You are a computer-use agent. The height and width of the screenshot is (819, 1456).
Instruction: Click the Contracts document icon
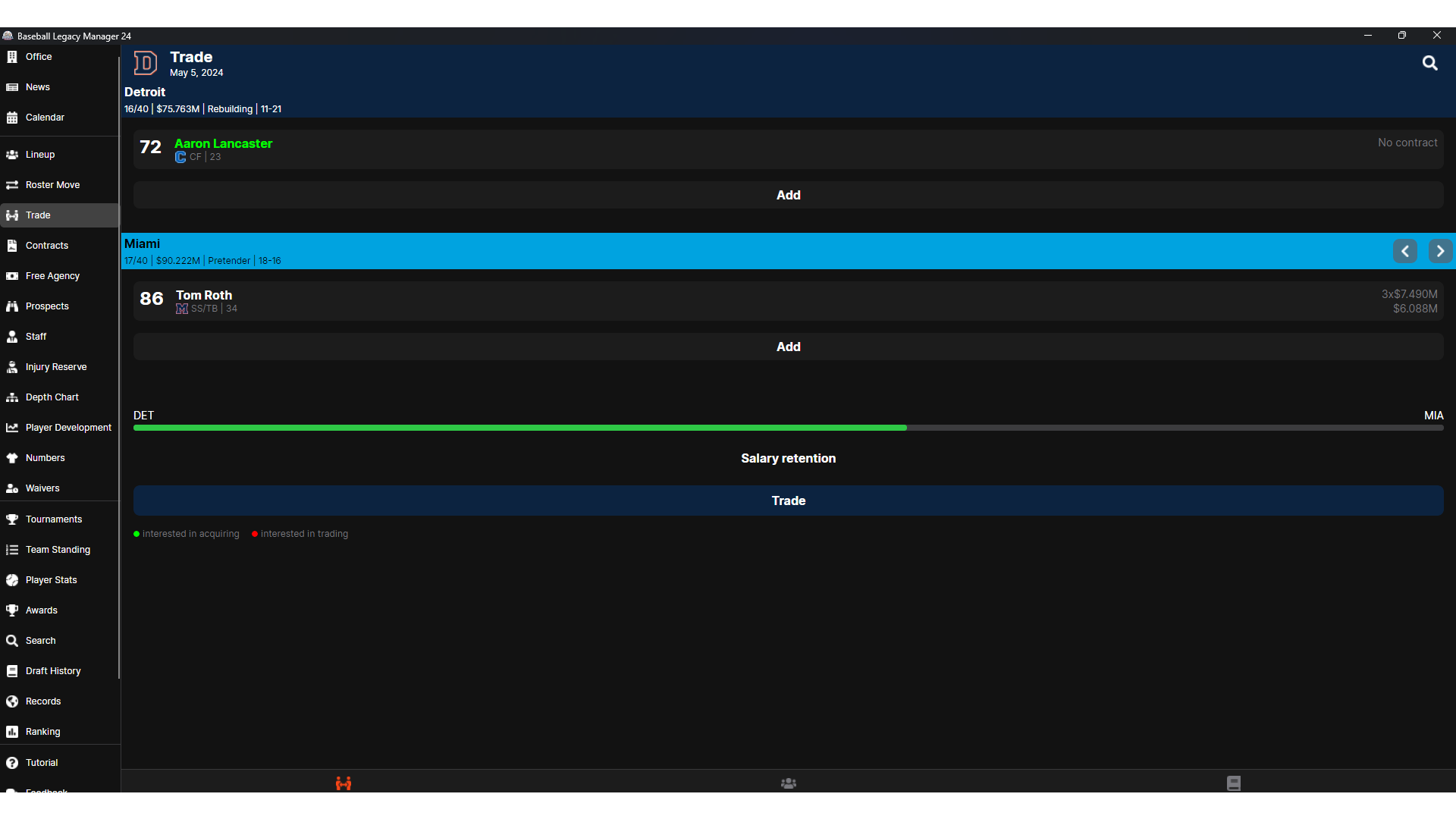pyautogui.click(x=12, y=246)
